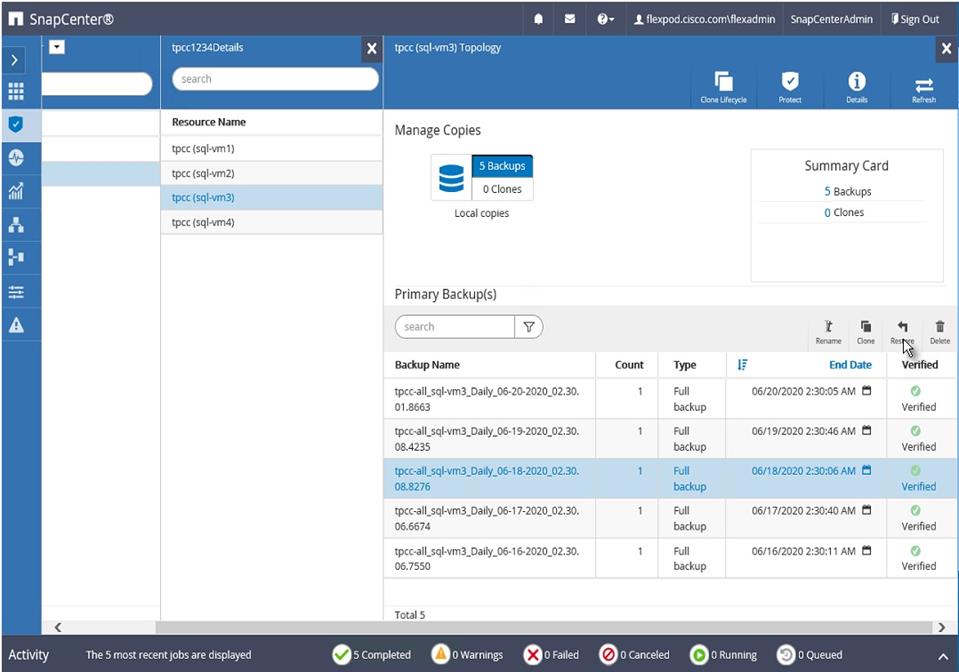Image resolution: width=959 pixels, height=672 pixels.
Task: Open the view dropdown arrow in left panel
Action: [x=57, y=47]
